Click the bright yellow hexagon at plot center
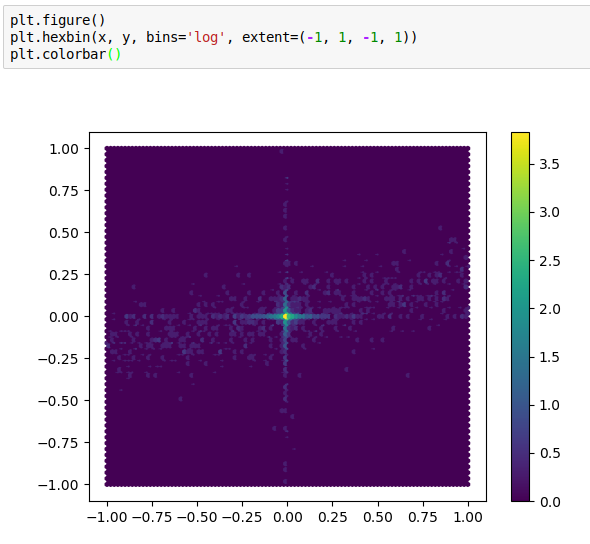The width and height of the screenshot is (590, 544). [x=286, y=316]
